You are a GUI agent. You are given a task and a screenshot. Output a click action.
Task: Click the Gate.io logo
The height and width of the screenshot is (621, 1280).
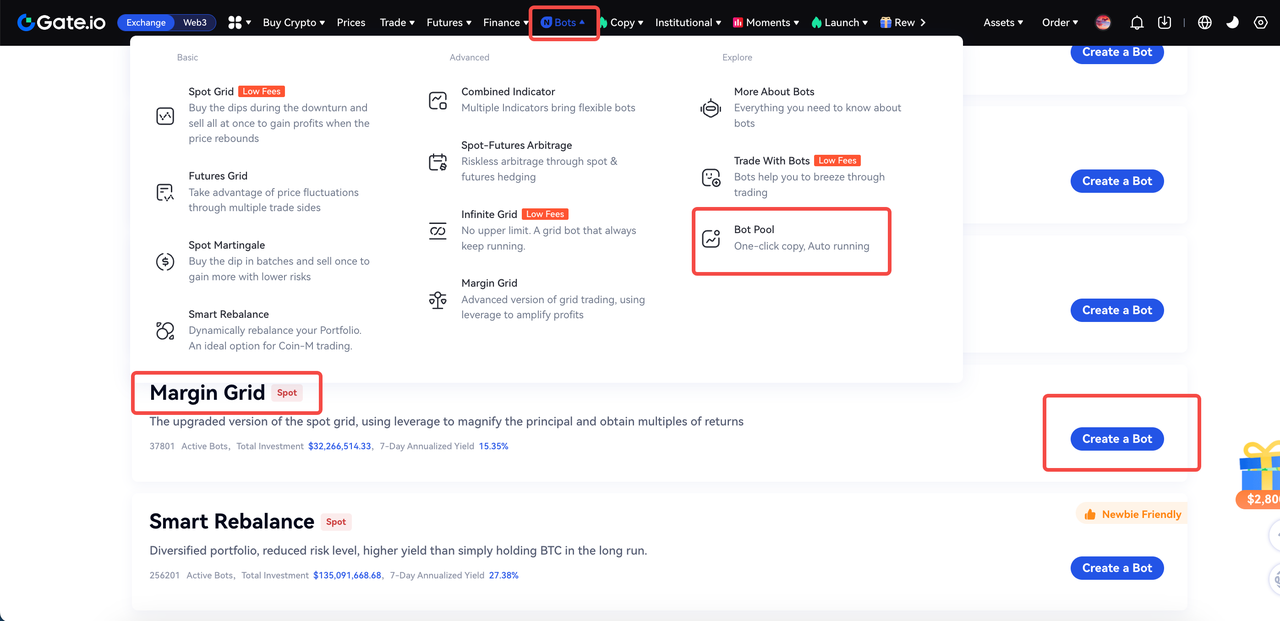pyautogui.click(x=62, y=22)
